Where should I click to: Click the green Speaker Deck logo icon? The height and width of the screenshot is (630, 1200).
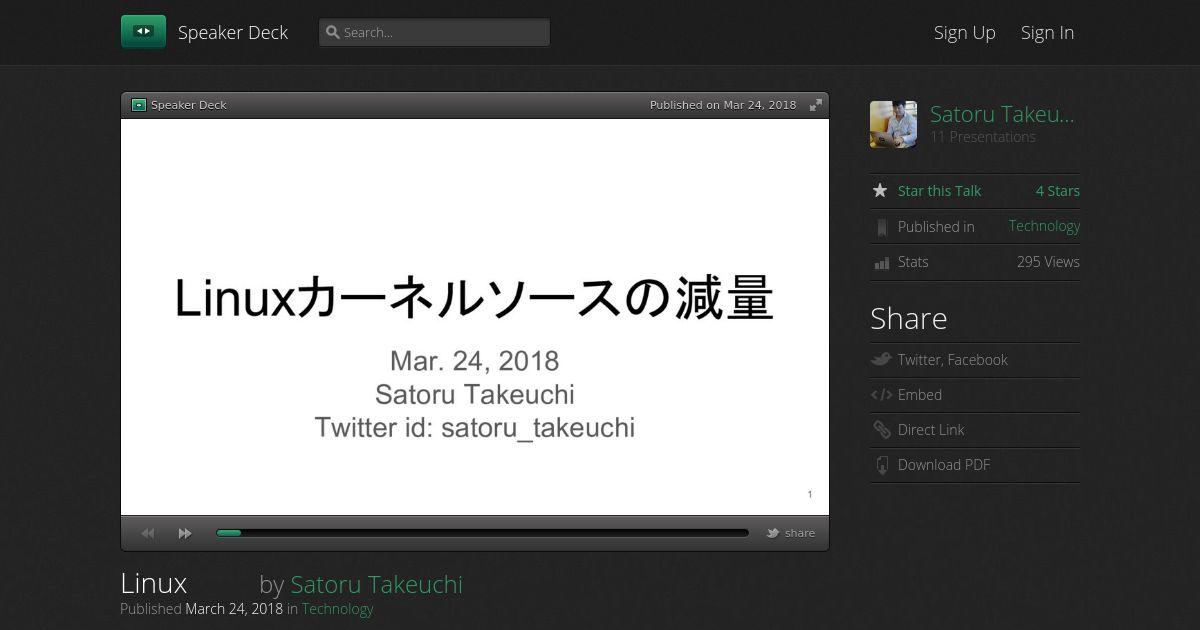(x=143, y=32)
